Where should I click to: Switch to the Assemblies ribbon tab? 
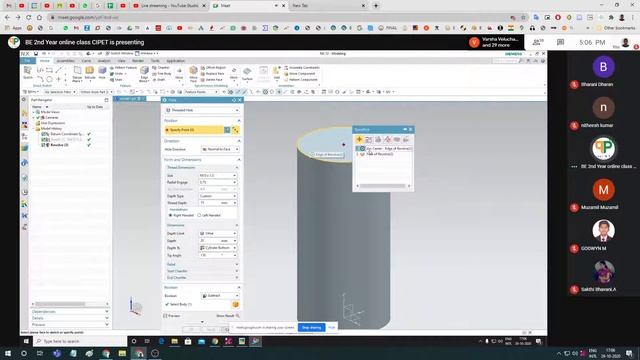point(65,60)
